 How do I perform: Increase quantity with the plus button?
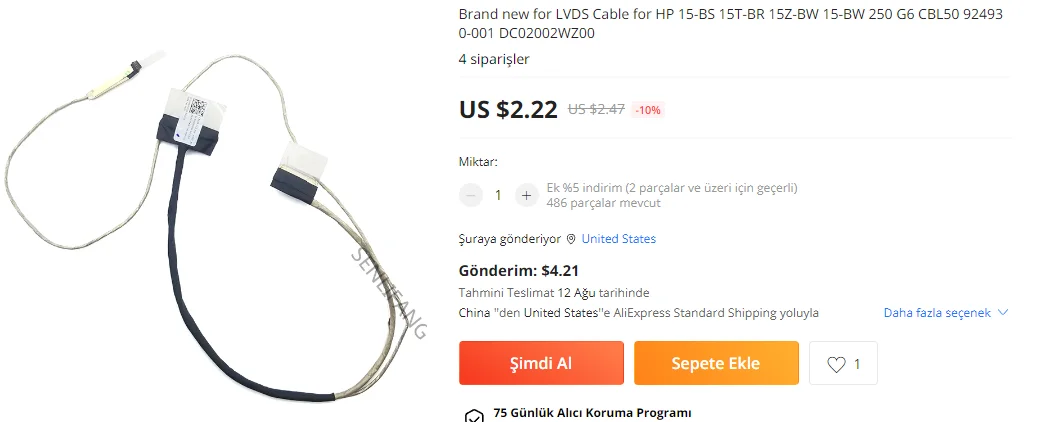[x=526, y=195]
